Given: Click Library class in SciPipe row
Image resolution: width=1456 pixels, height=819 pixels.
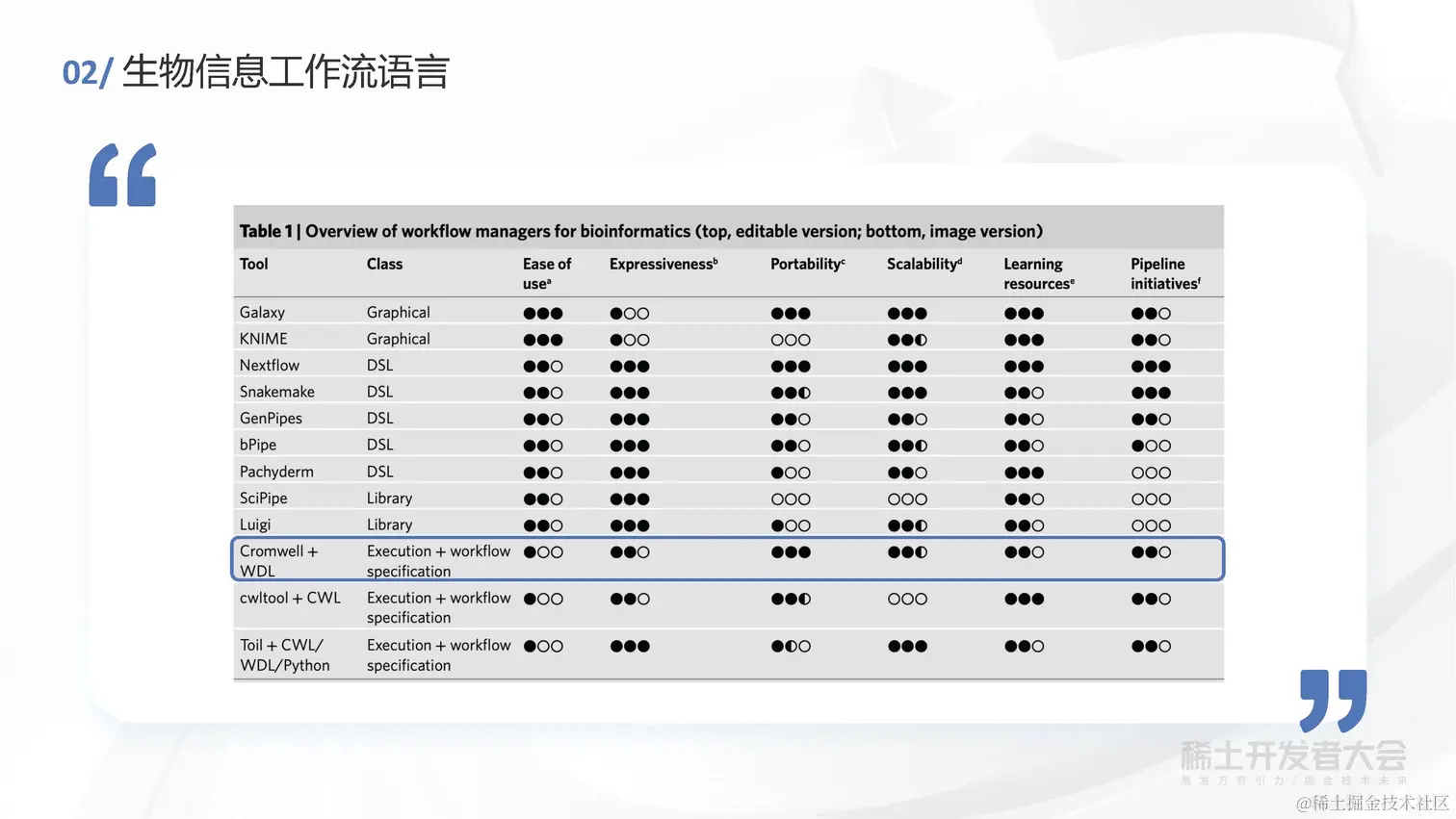Looking at the screenshot, I should [x=390, y=499].
